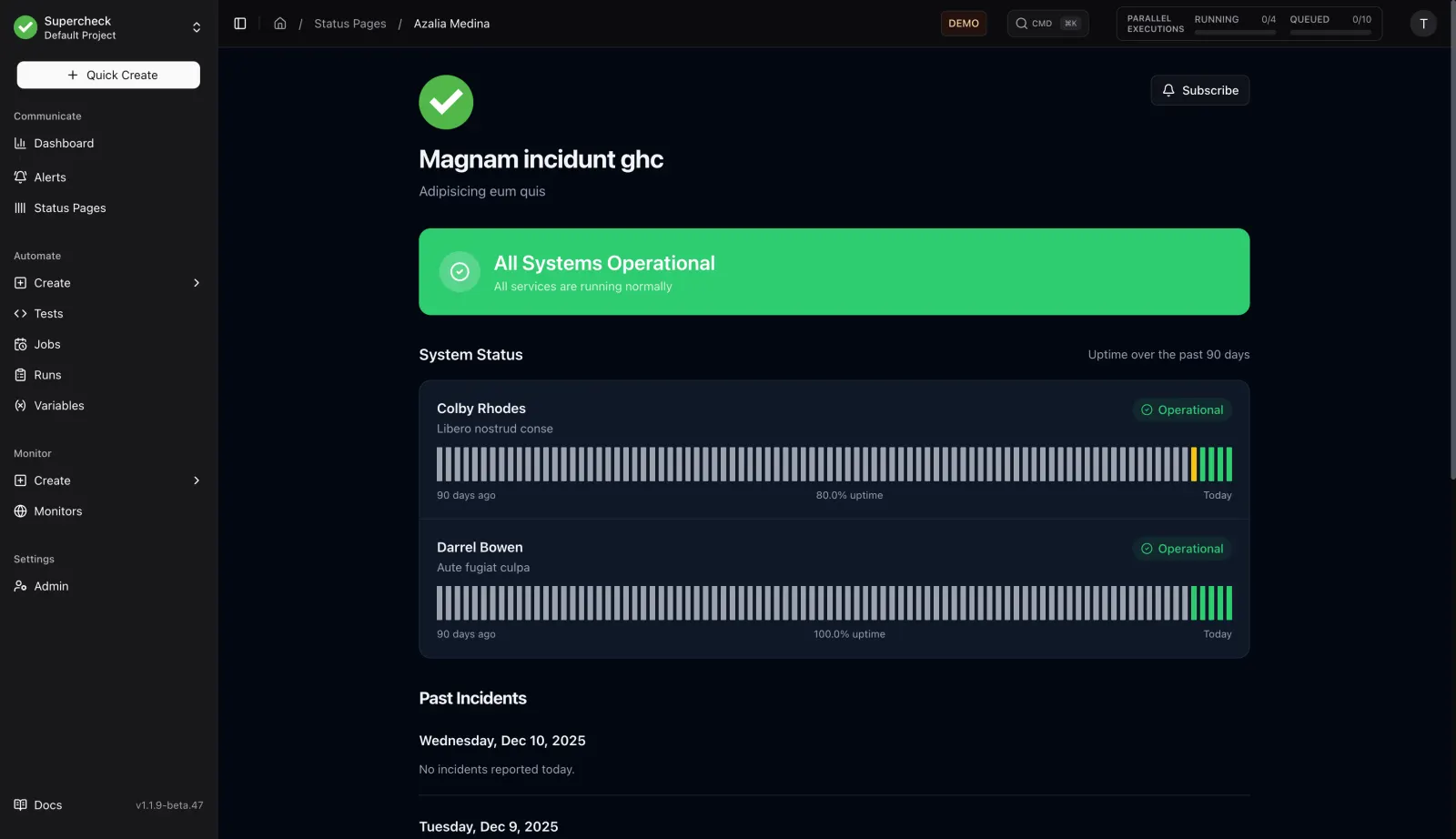Click the 80.0% uptime label

(849, 496)
